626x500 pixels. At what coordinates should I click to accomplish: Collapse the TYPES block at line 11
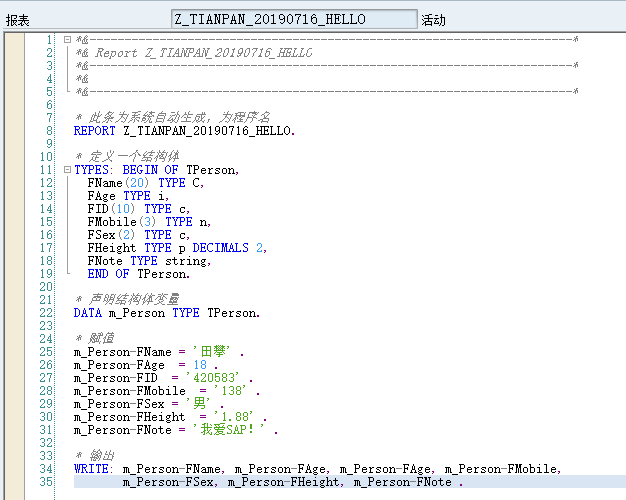(67, 169)
